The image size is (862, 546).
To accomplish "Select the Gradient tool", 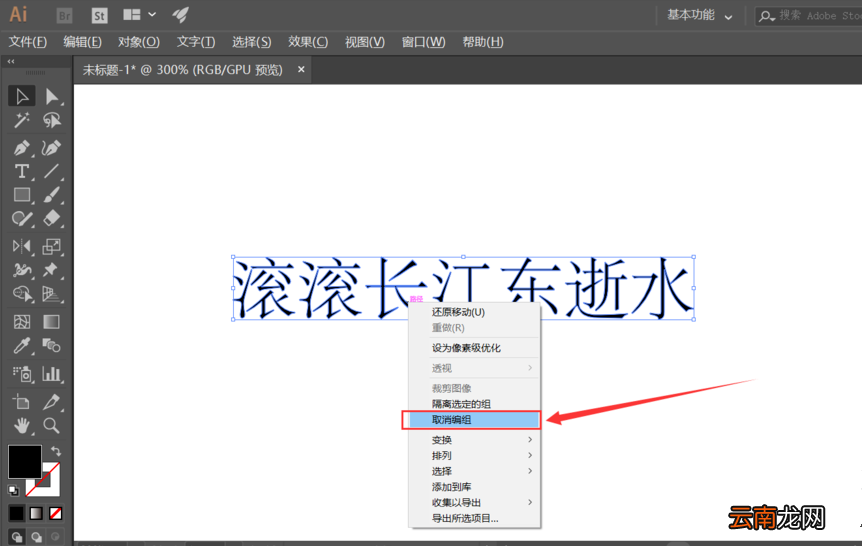I will (x=52, y=322).
